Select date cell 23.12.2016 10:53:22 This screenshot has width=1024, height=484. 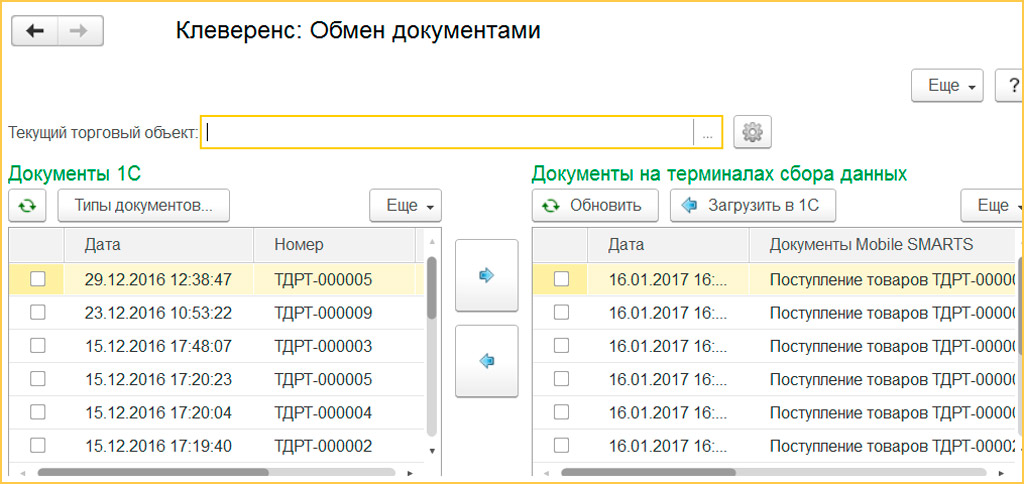click(159, 313)
